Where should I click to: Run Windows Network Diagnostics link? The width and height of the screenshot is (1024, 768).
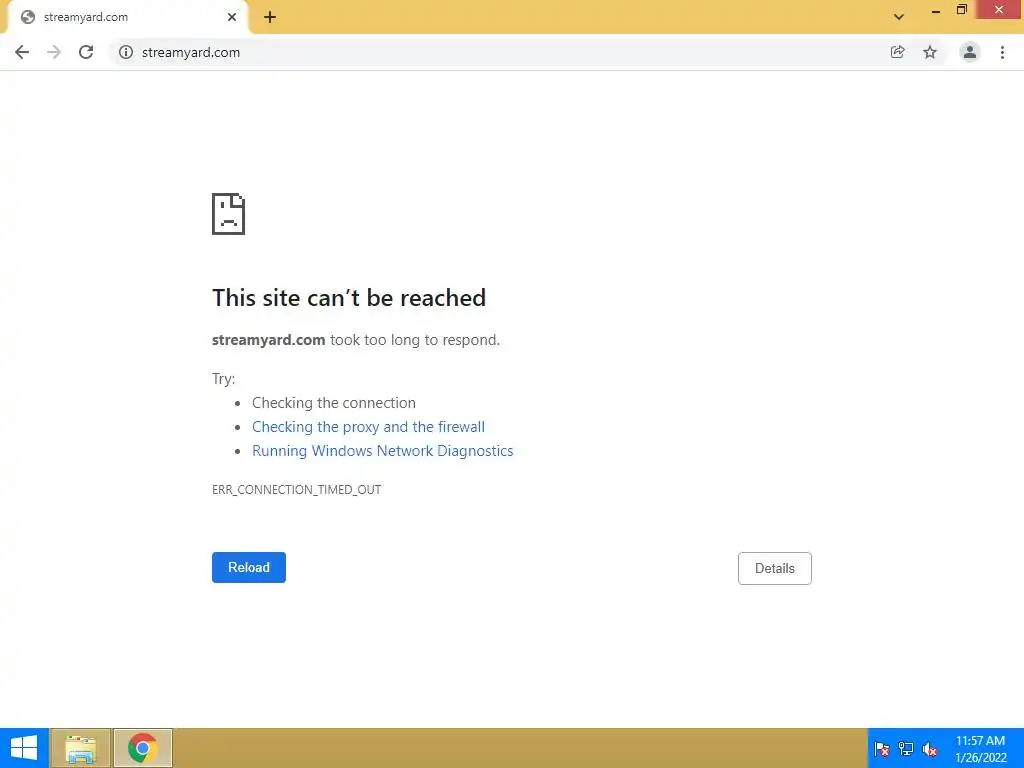383,451
